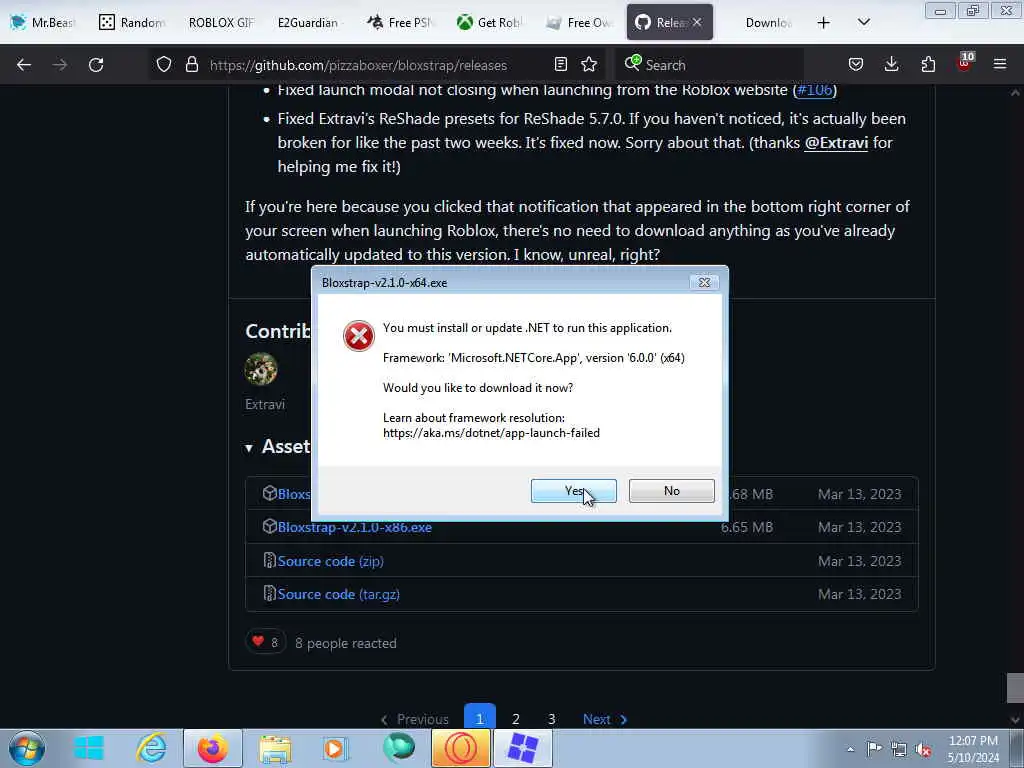The width and height of the screenshot is (1024, 768).
Task: Open issue link #106
Action: coord(814,89)
